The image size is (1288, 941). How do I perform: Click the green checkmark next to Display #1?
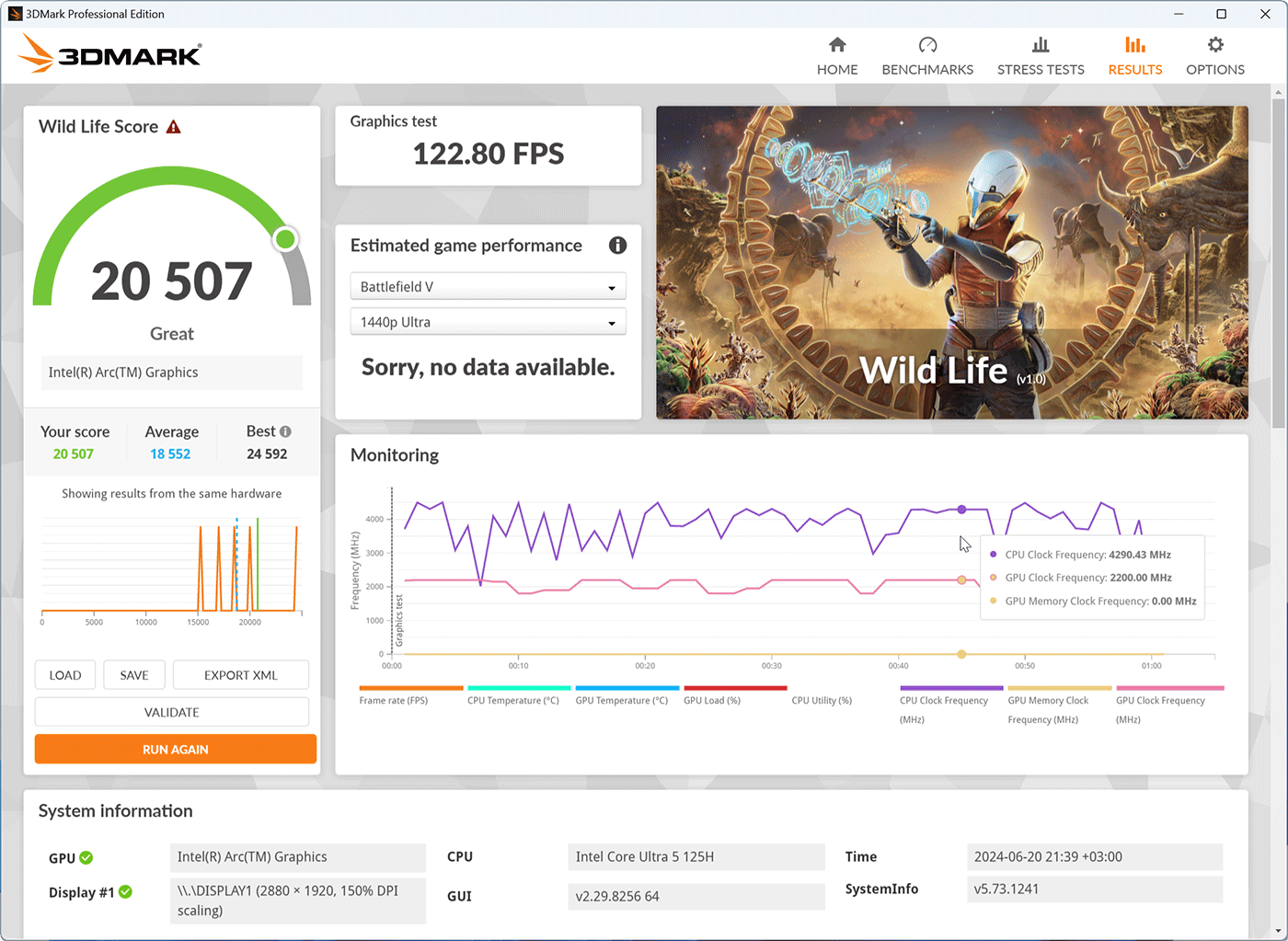click(x=125, y=892)
